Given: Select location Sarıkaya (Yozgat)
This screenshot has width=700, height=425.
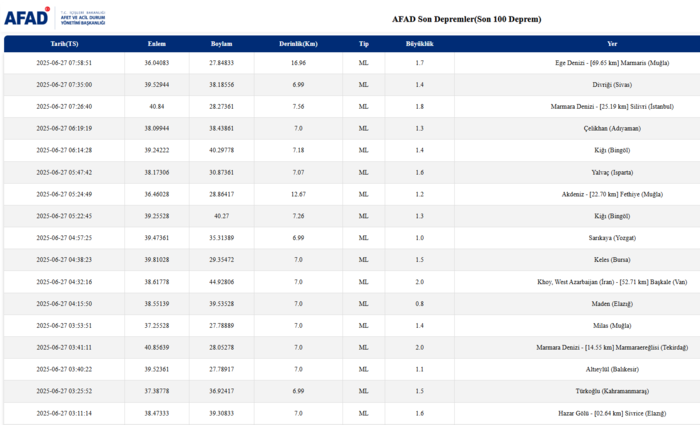Looking at the screenshot, I should tap(612, 238).
